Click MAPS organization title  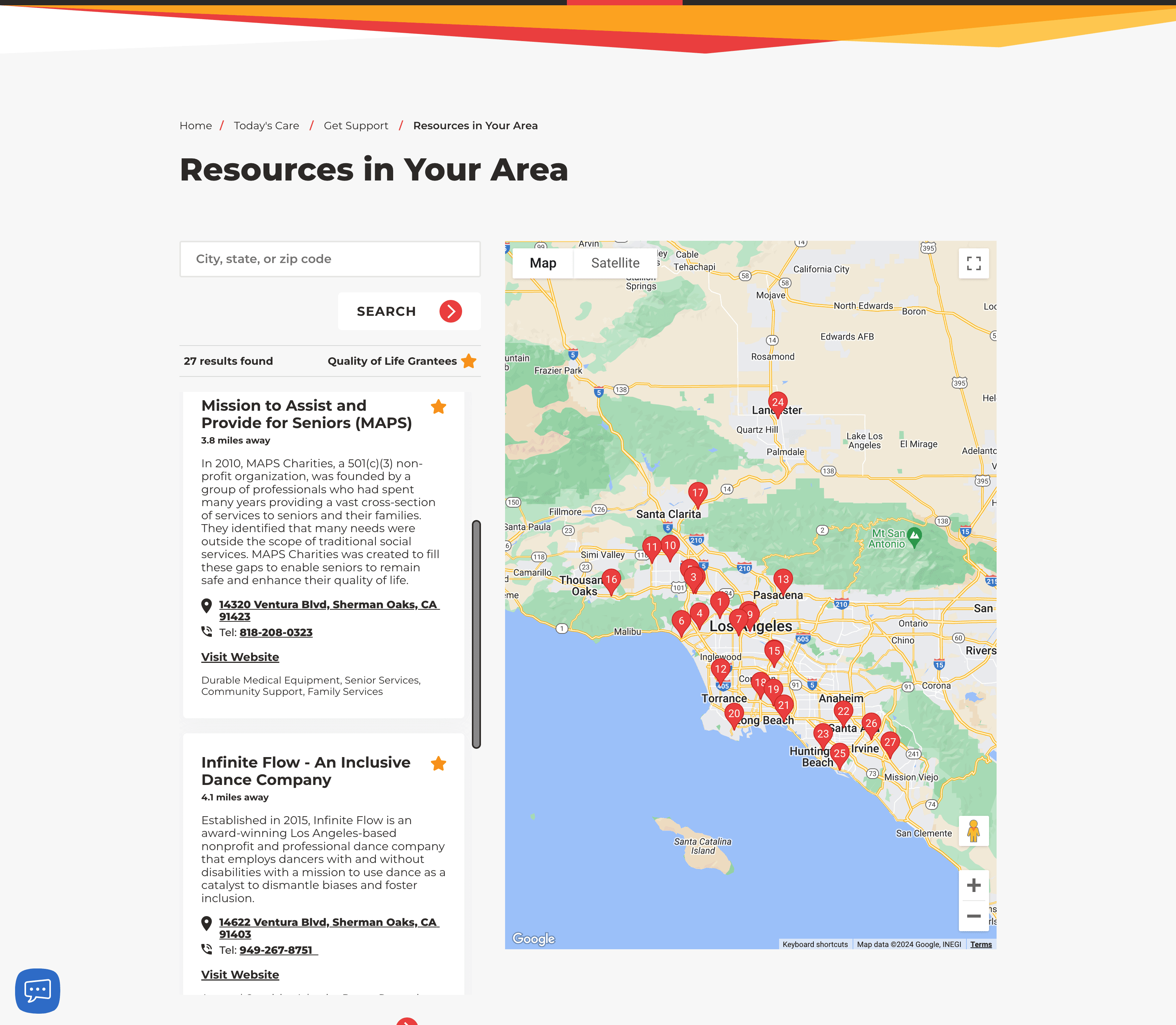(x=306, y=413)
